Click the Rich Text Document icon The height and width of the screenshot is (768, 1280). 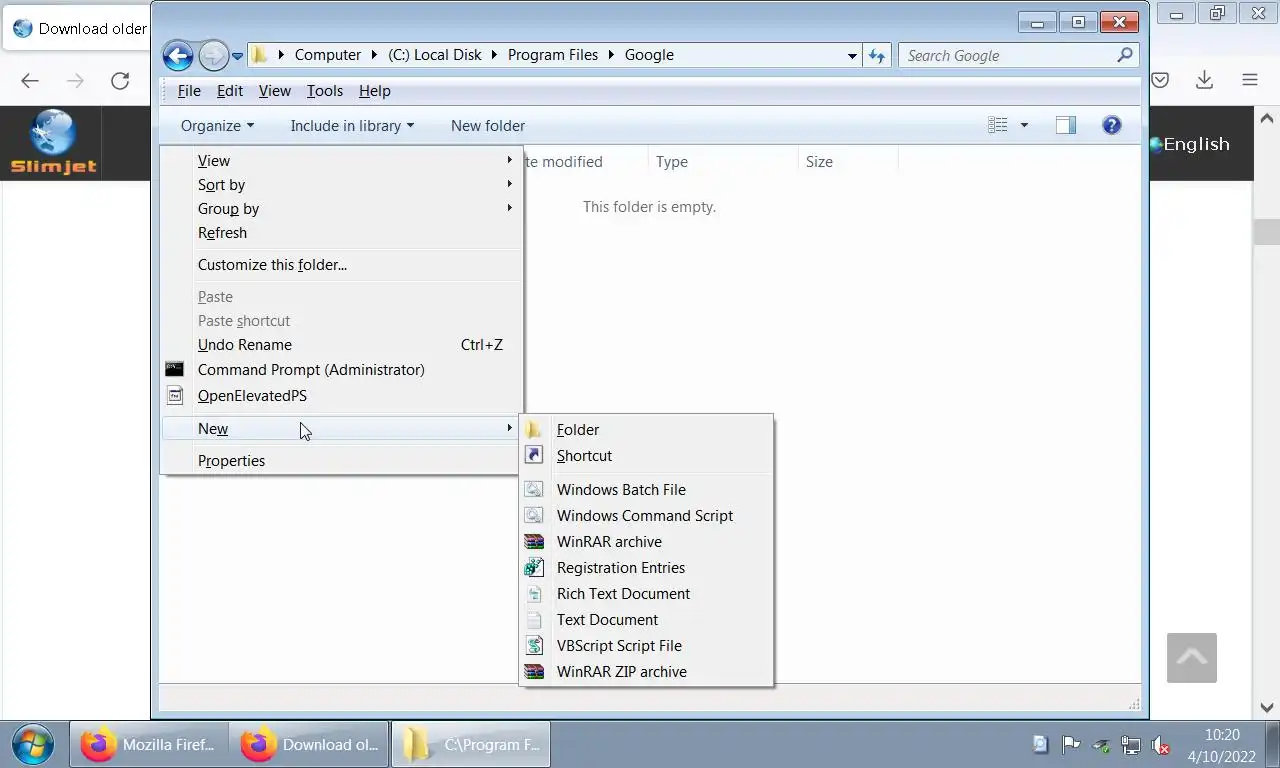tap(535, 594)
